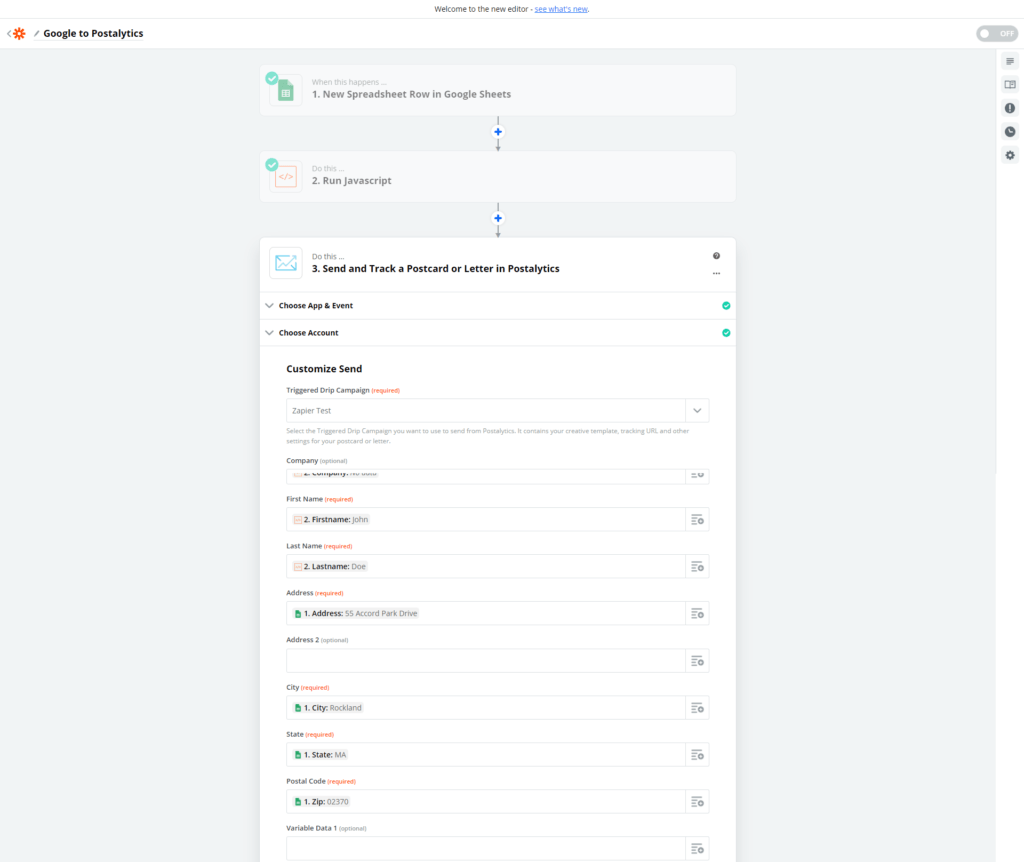Click the 2. Lastname: Doe data pill

pos(330,567)
